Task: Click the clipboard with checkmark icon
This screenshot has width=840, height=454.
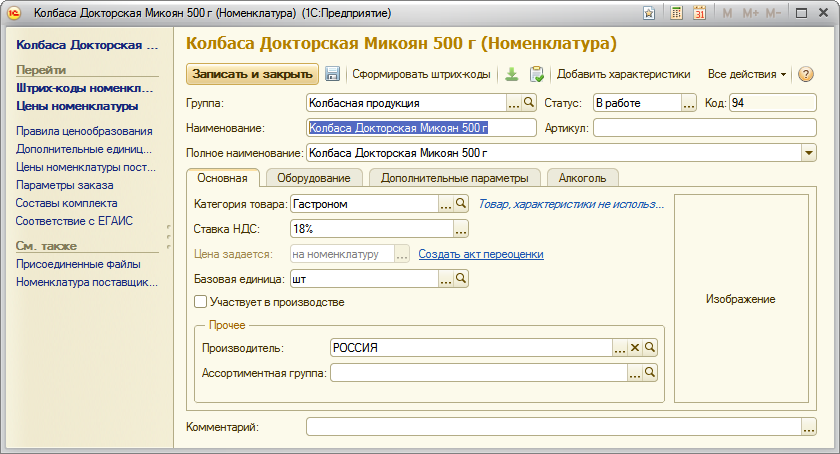Action: point(536,74)
